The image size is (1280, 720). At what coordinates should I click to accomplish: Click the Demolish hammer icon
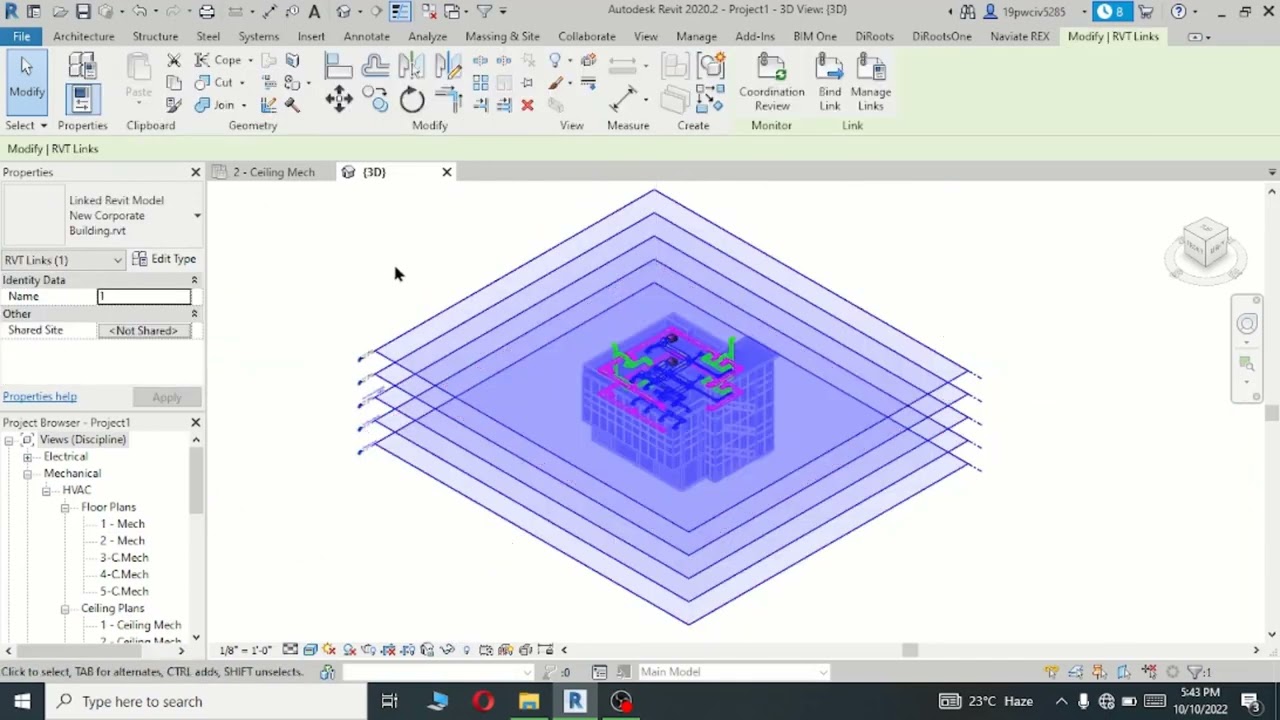pyautogui.click(x=292, y=105)
